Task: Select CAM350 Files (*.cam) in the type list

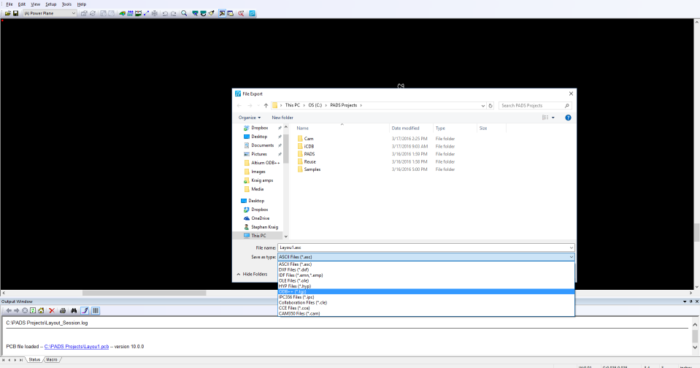Action: tap(426, 314)
